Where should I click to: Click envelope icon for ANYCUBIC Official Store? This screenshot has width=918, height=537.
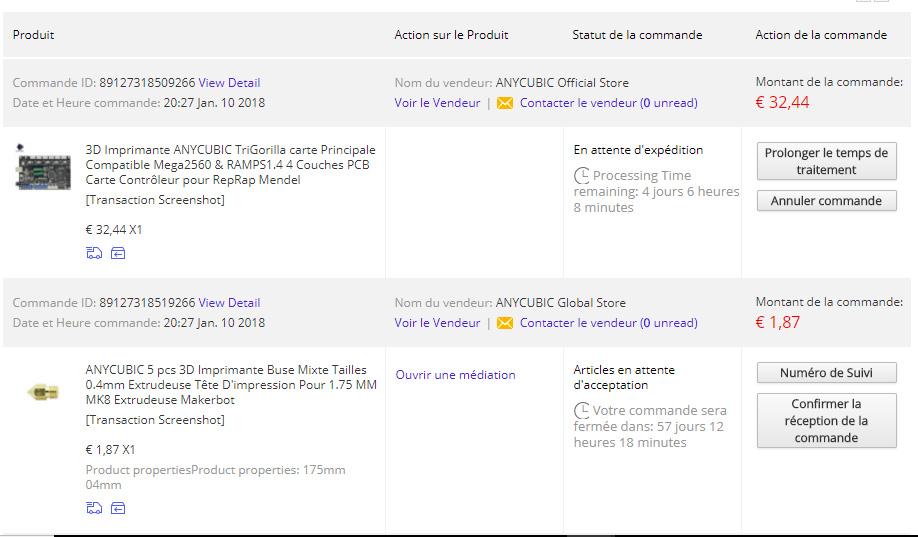click(x=505, y=103)
